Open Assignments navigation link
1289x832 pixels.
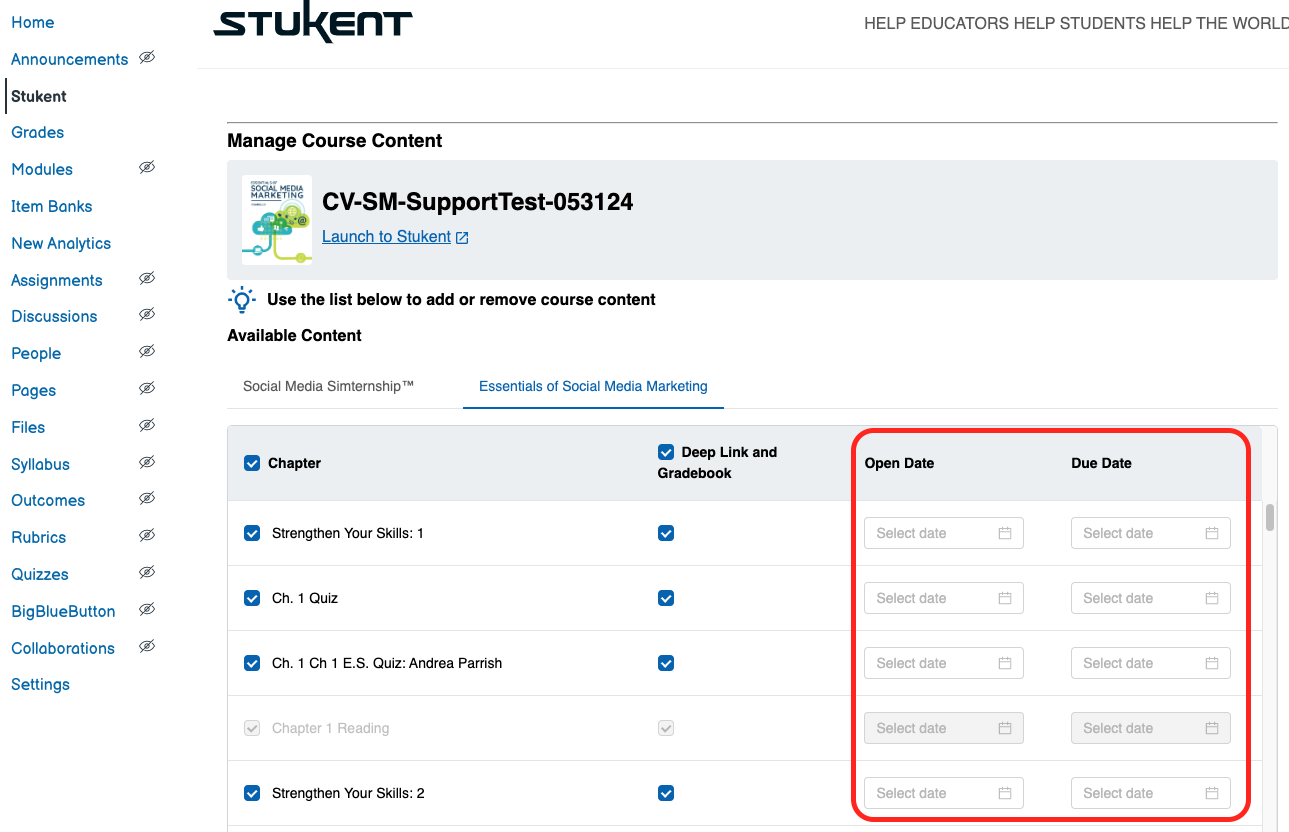(57, 280)
